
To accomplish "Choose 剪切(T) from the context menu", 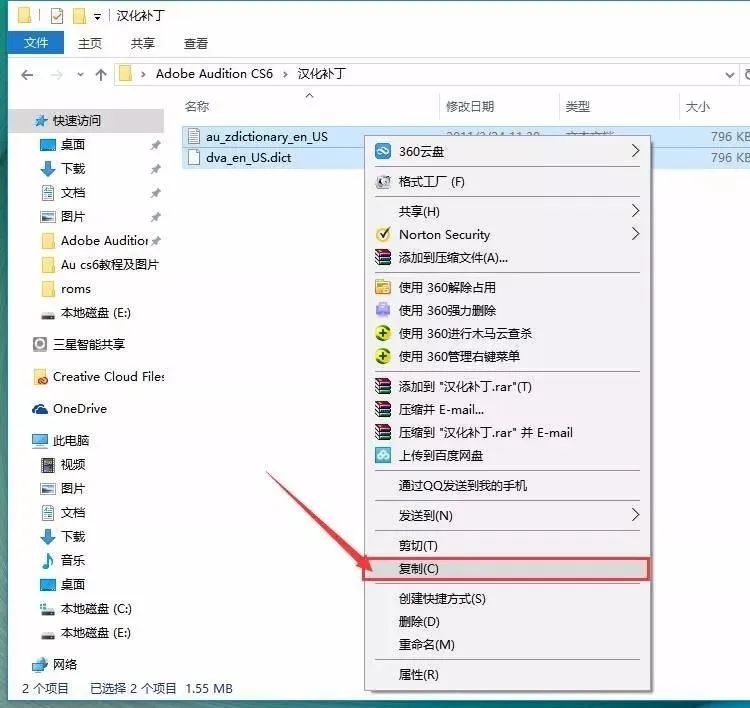I will point(507,545).
